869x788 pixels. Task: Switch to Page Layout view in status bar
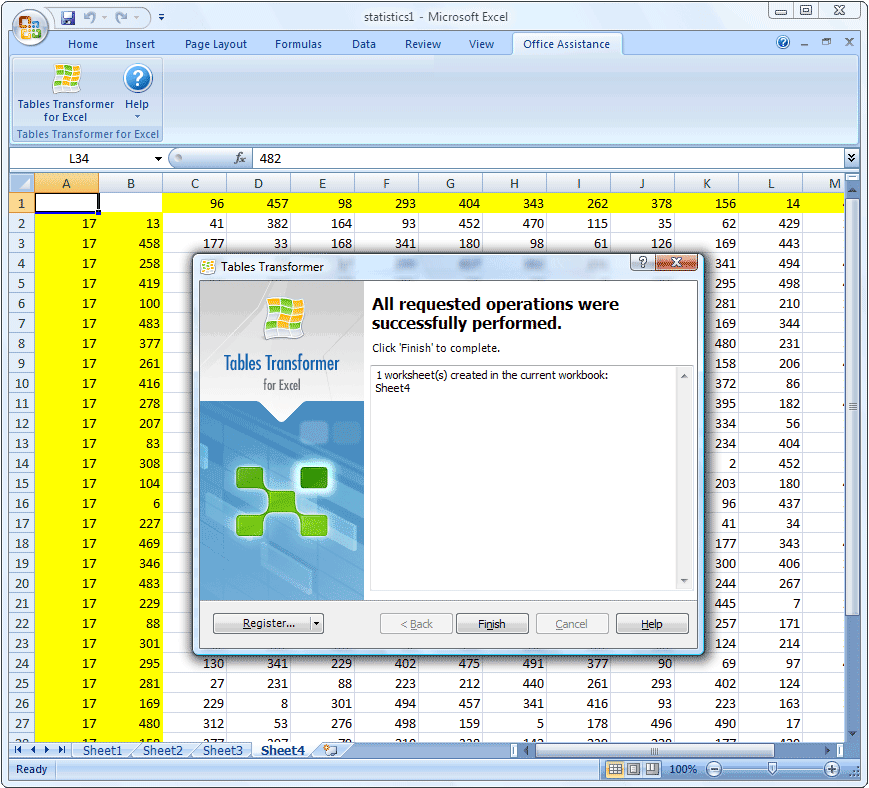click(634, 769)
